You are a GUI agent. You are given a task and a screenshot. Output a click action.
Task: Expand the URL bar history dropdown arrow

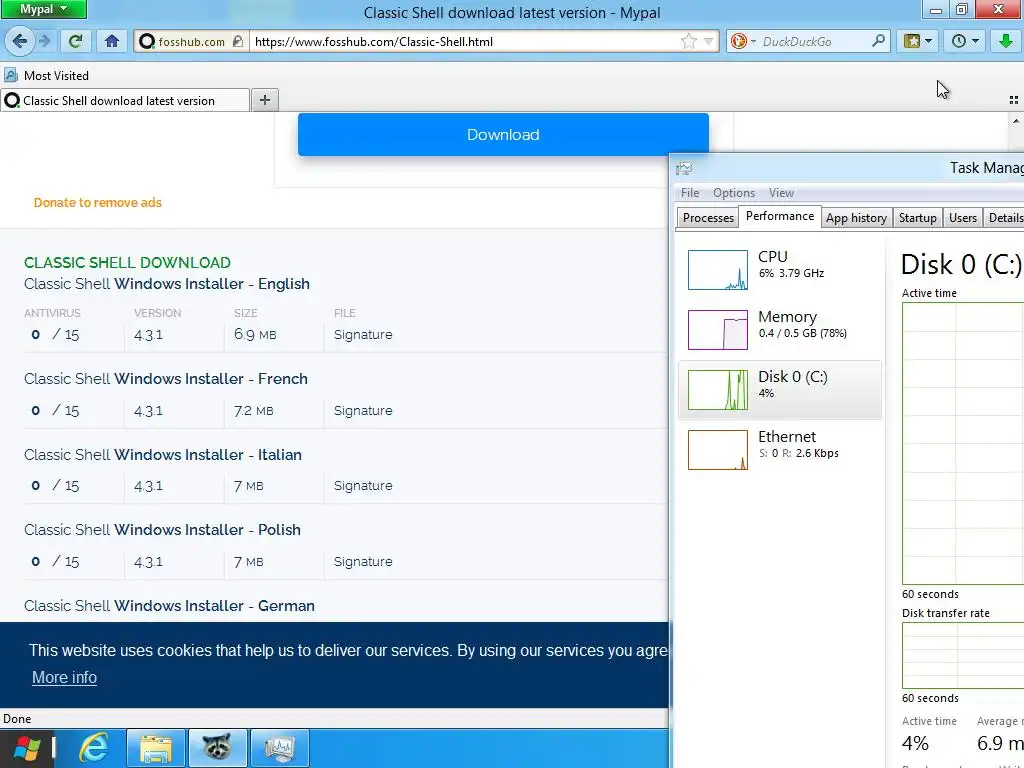coord(709,41)
